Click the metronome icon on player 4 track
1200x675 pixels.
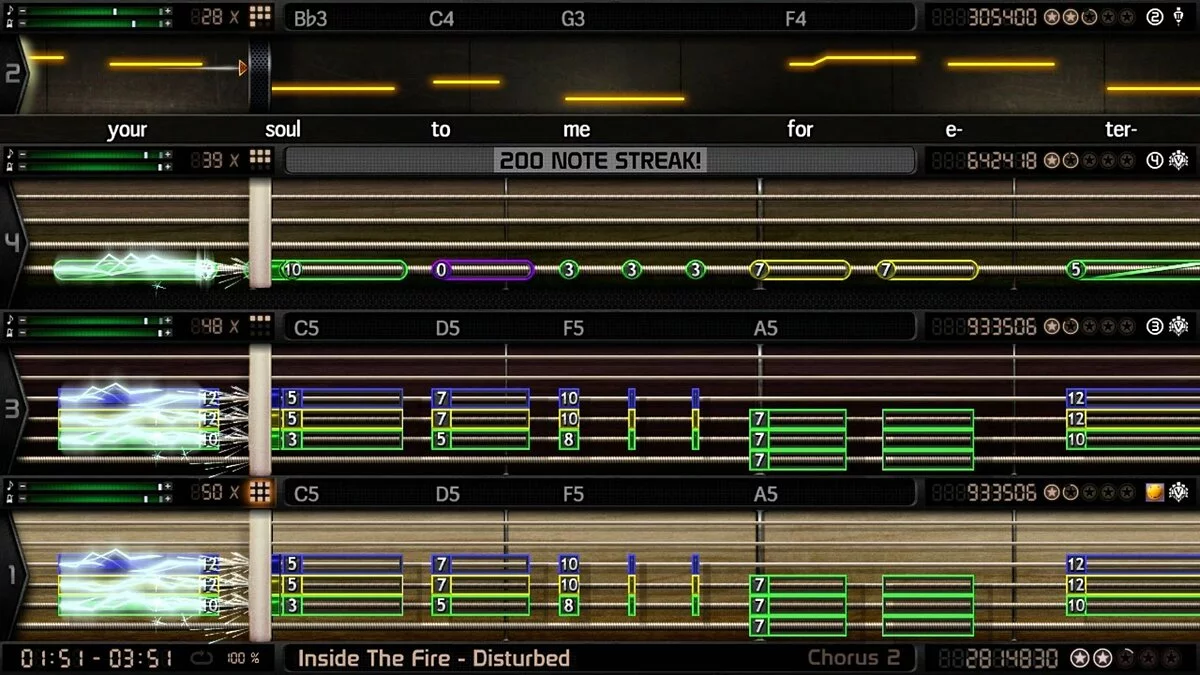point(9,166)
